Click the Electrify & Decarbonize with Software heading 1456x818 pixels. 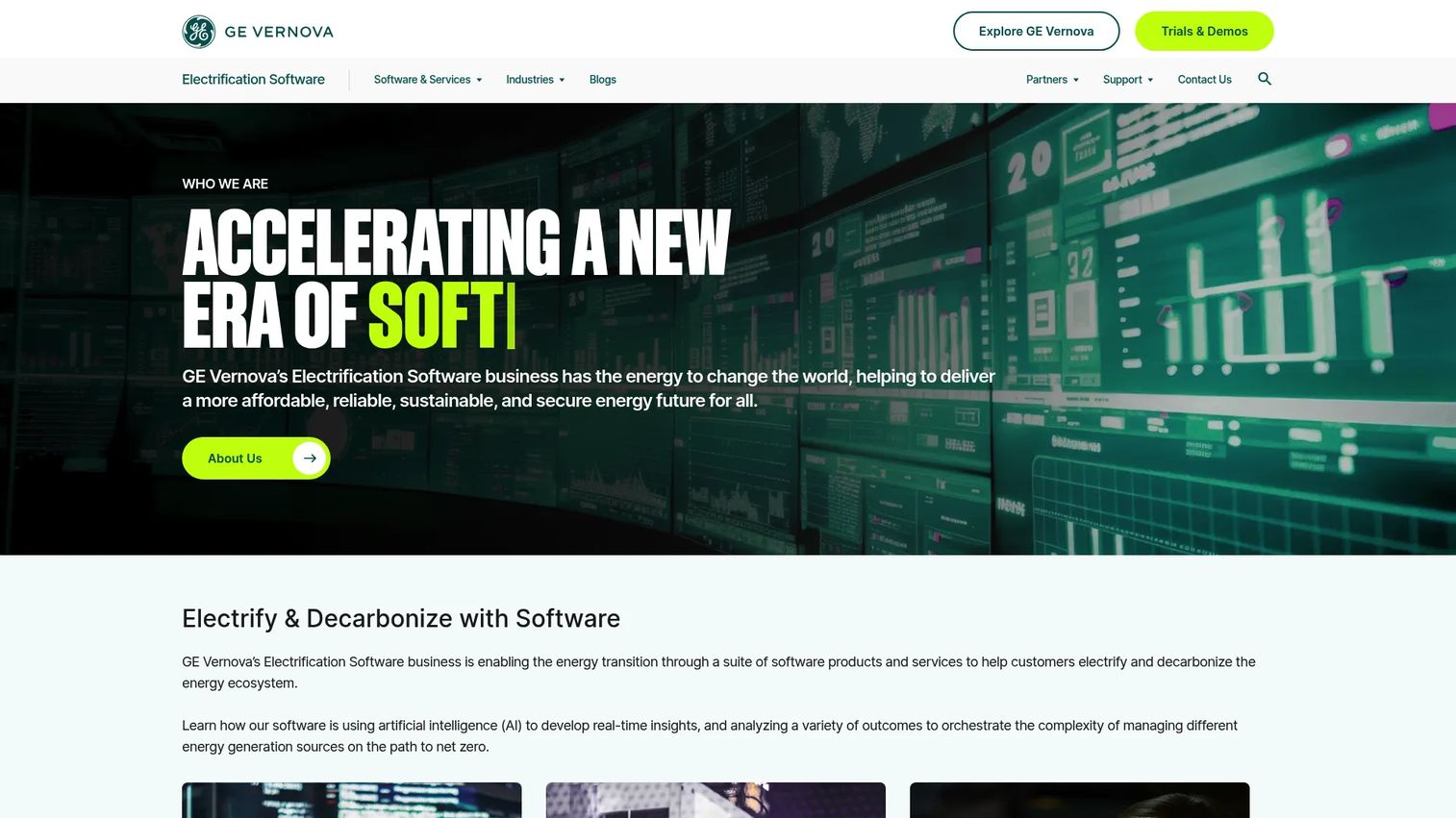coord(401,618)
